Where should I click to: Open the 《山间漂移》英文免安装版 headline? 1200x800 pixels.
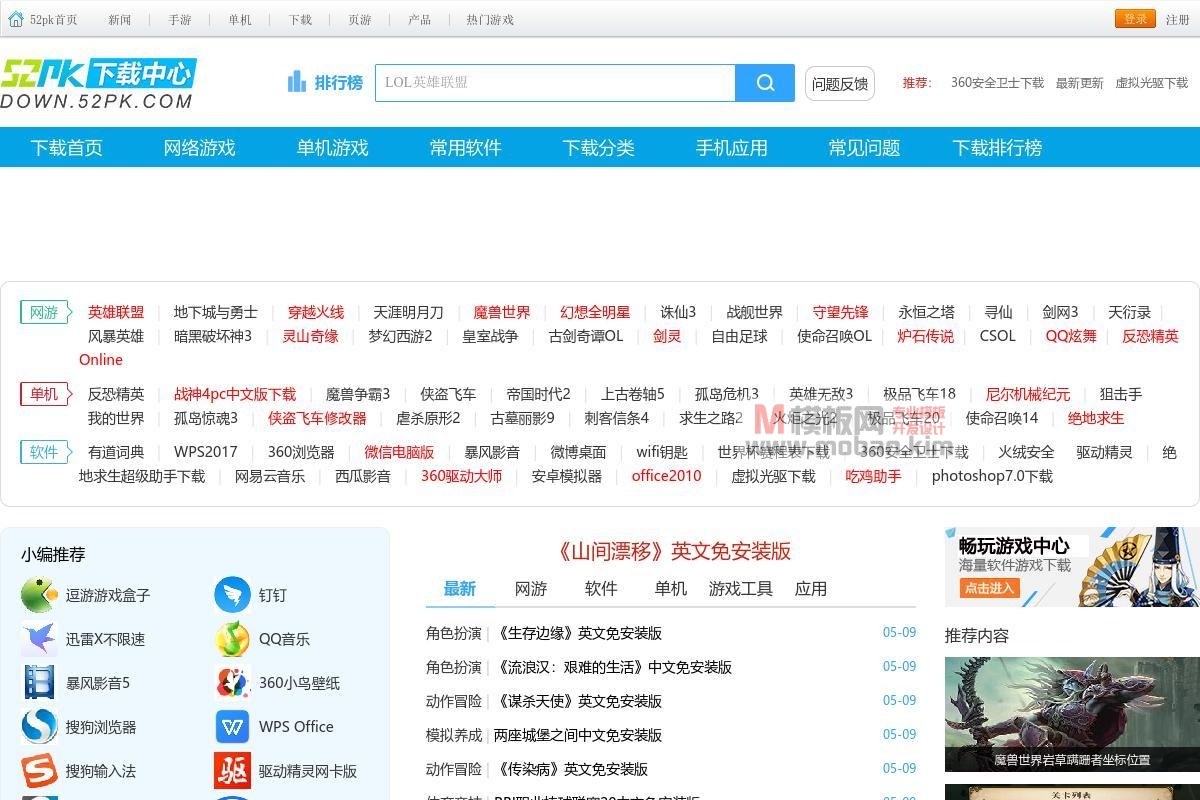click(671, 551)
